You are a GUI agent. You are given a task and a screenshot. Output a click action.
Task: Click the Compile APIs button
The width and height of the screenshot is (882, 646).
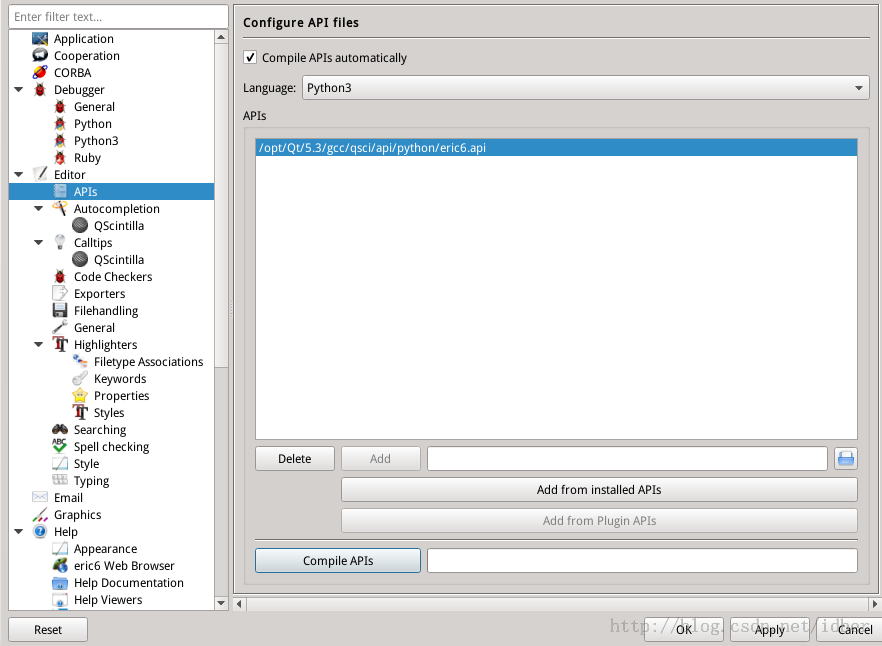click(337, 560)
